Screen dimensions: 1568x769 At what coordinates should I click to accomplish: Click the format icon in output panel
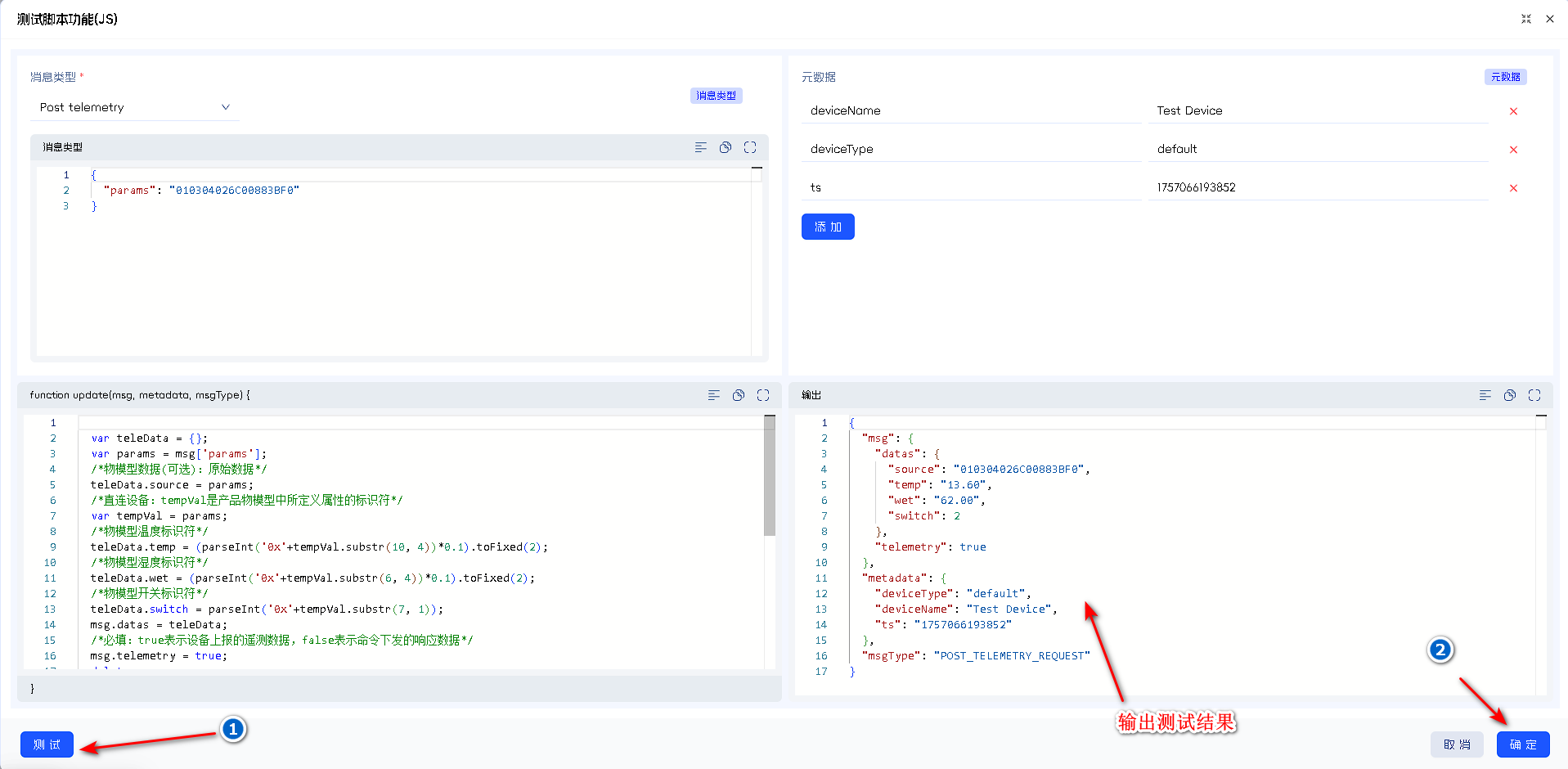[x=1485, y=395]
